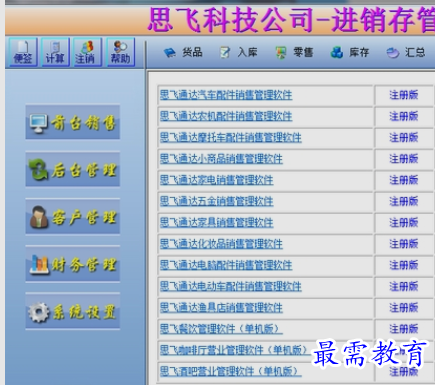
Task: Click 注册版 beside 汽车配件 software
Action: pyautogui.click(x=404, y=95)
